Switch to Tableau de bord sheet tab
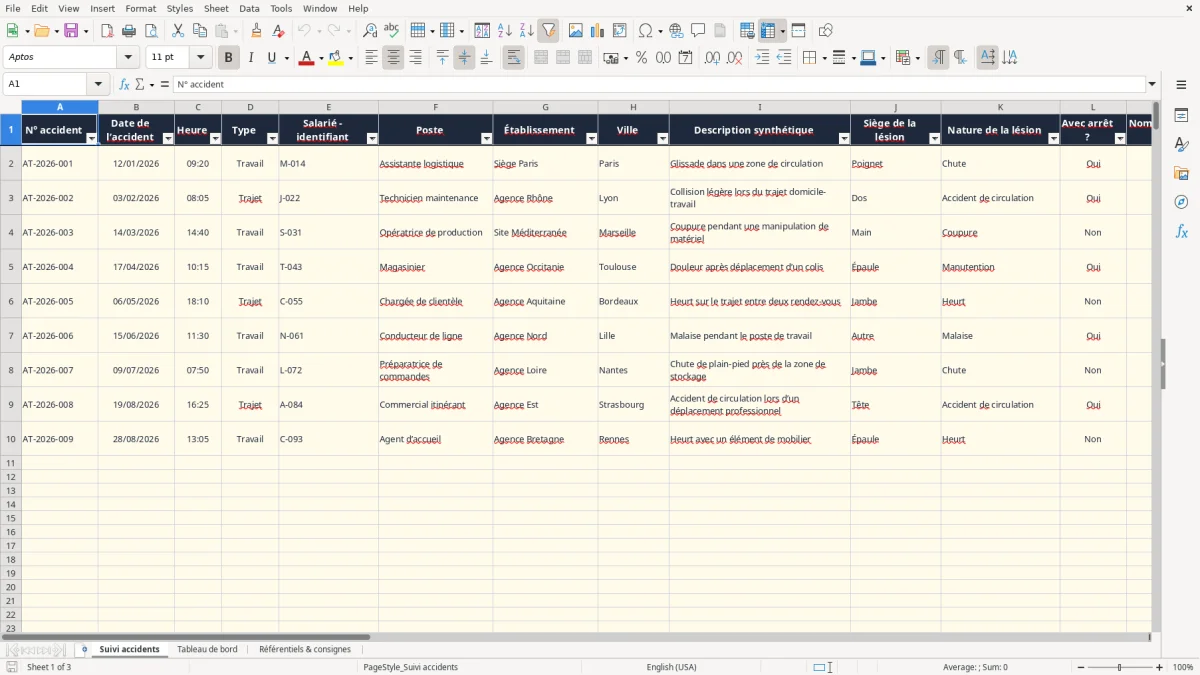 (207, 649)
